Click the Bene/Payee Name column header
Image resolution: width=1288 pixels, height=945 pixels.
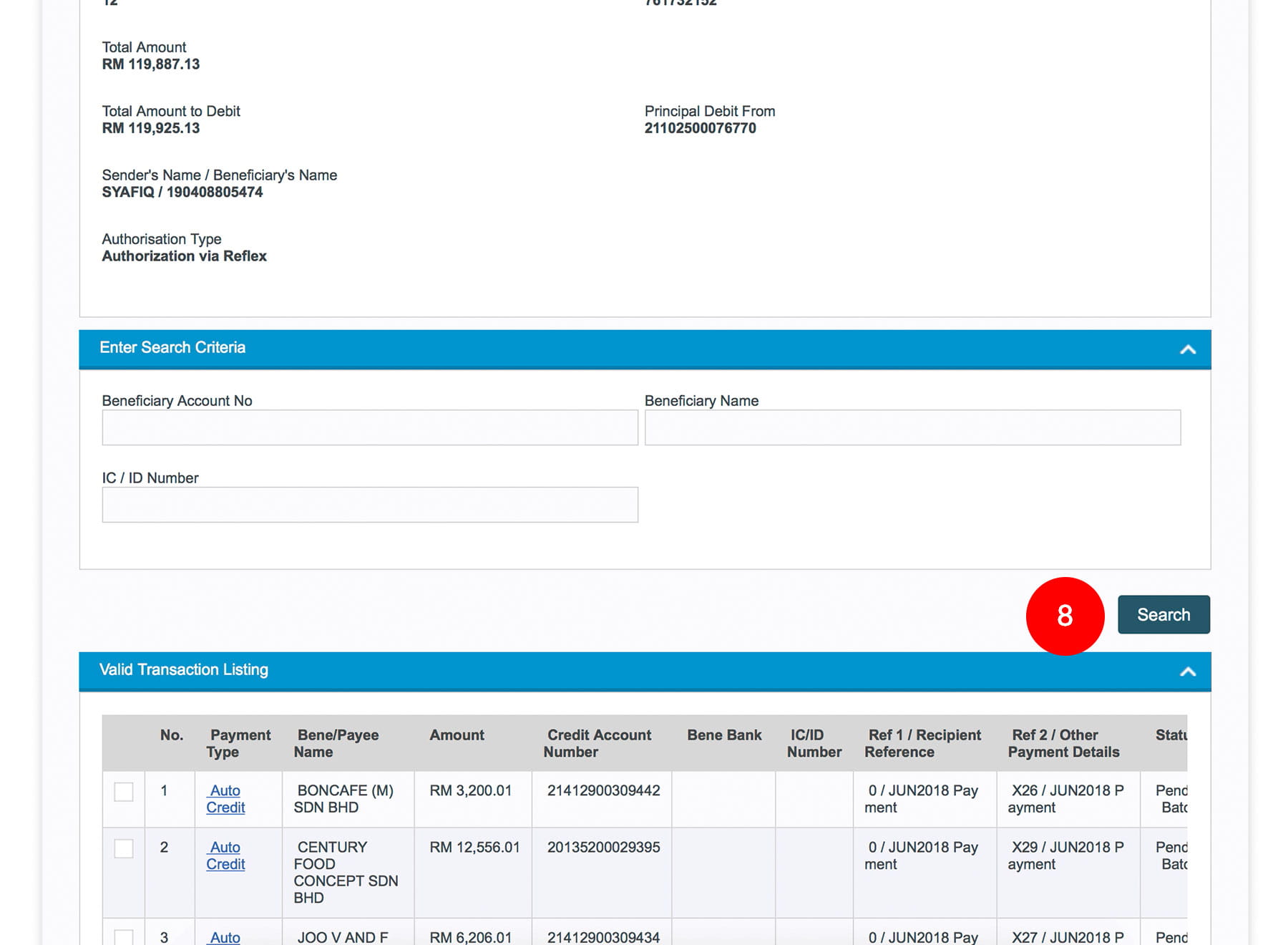pyautogui.click(x=337, y=743)
